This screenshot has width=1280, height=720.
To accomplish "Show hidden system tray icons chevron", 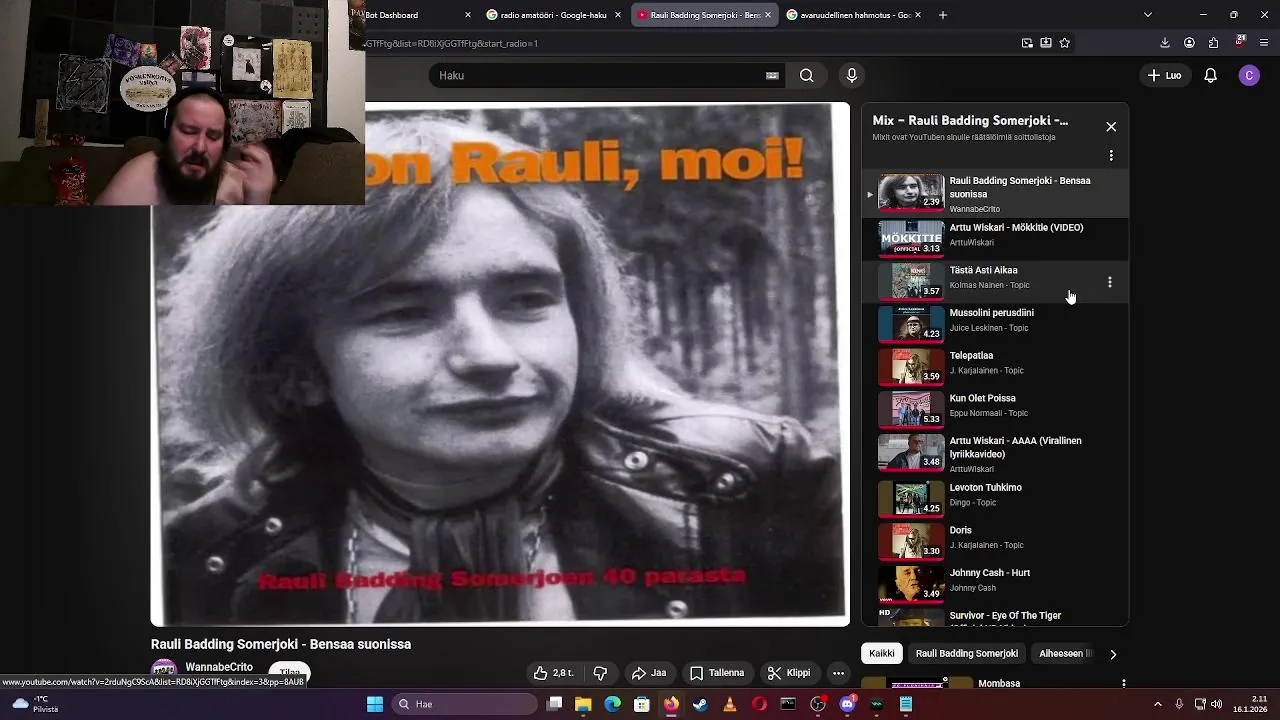I will (x=1158, y=704).
